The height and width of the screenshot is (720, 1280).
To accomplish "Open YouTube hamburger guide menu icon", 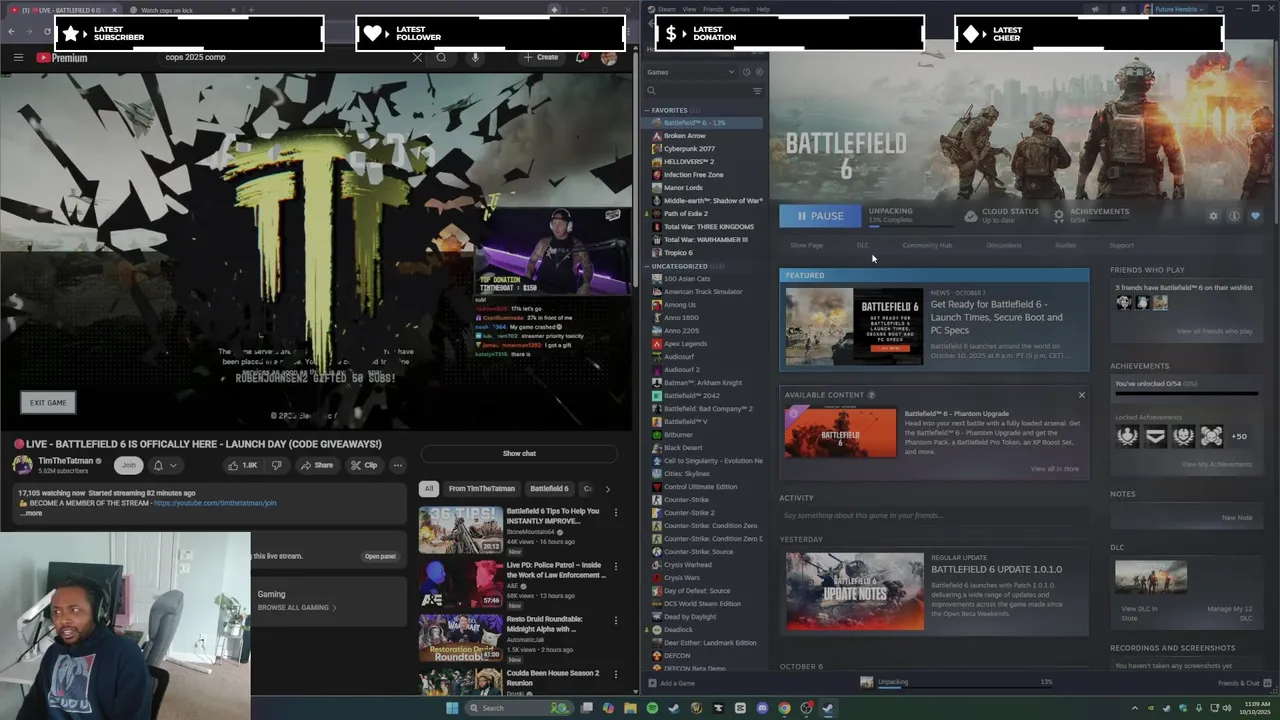I will point(18,57).
